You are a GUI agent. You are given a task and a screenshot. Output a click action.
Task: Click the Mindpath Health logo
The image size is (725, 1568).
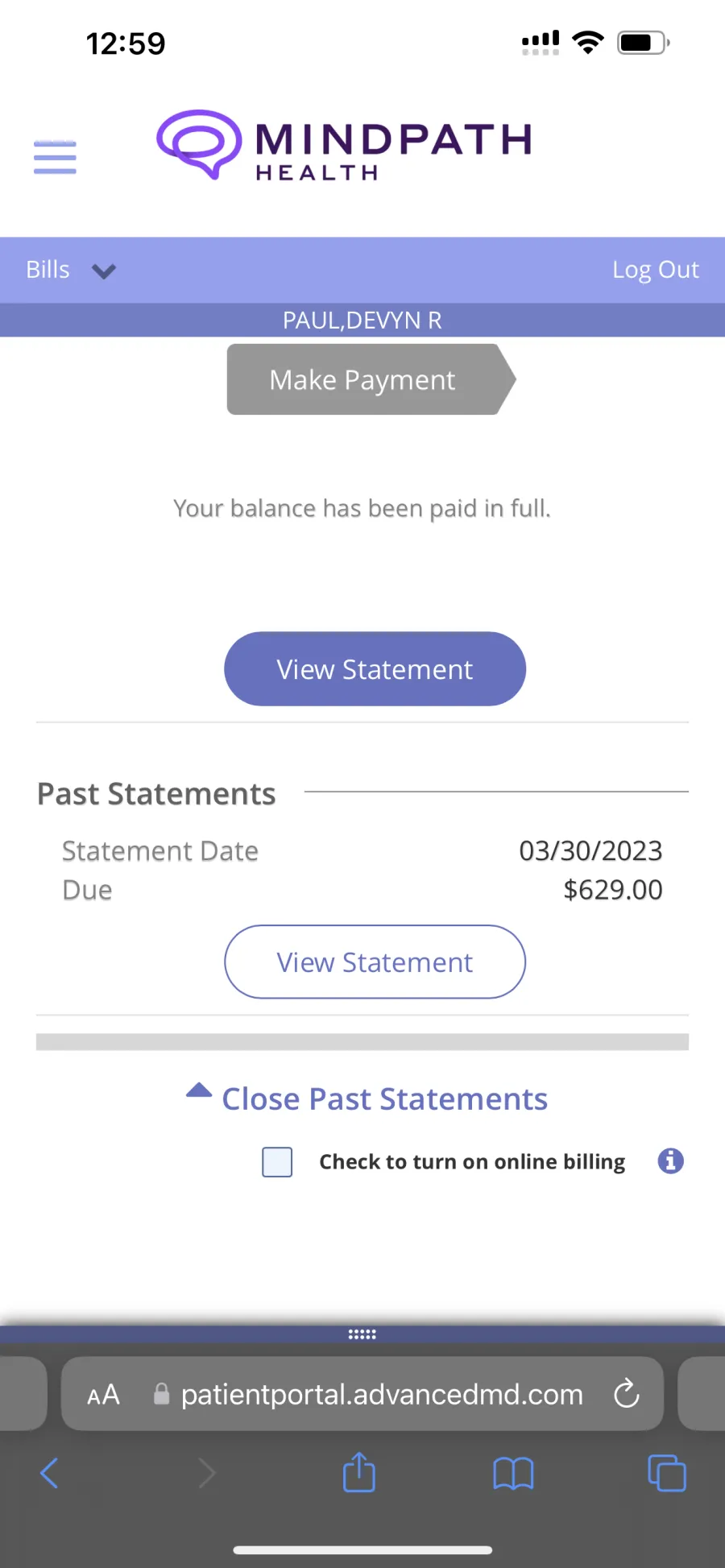pos(345,145)
